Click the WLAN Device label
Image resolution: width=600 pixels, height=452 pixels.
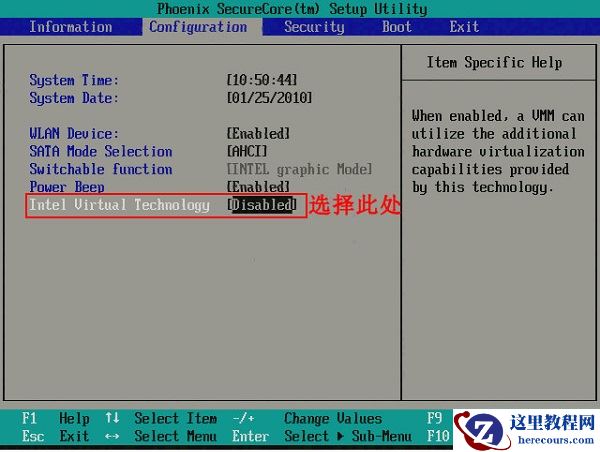[74, 133]
